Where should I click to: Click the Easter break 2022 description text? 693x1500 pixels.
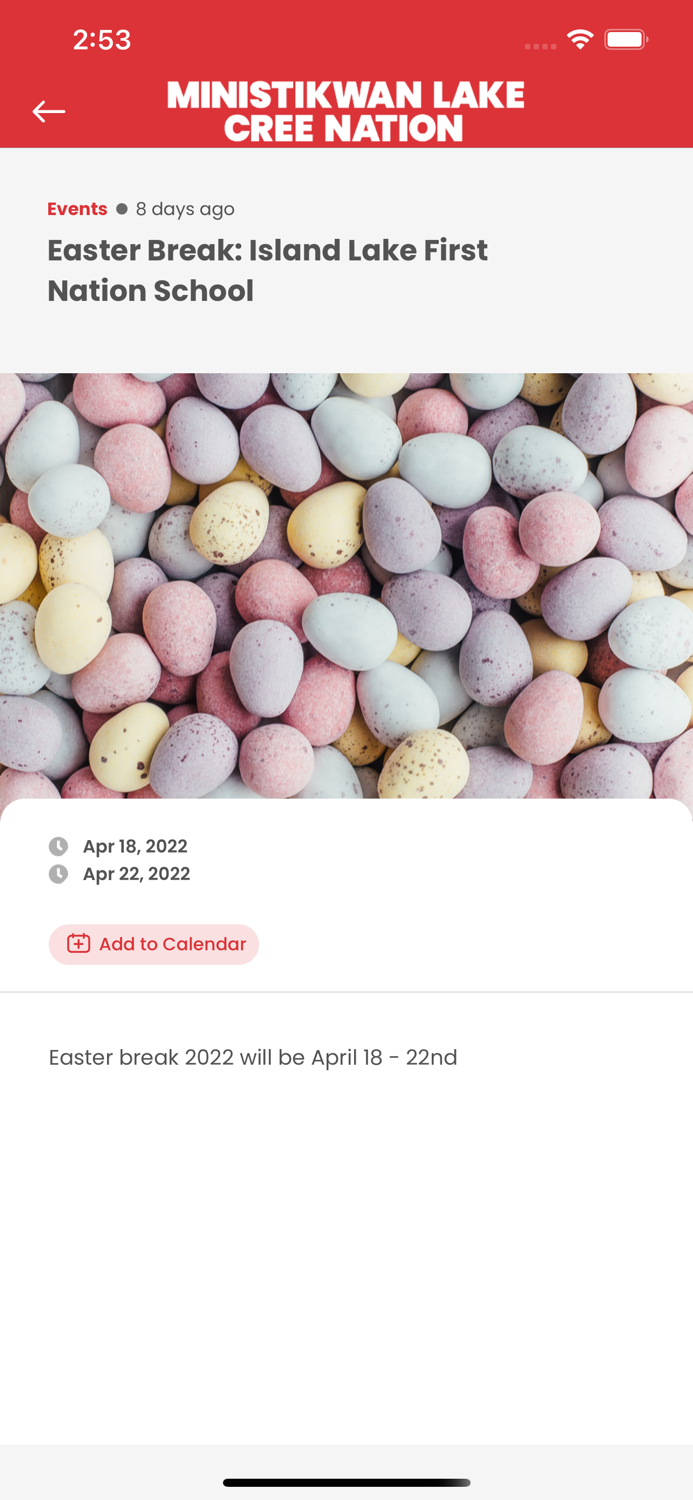pos(253,1057)
